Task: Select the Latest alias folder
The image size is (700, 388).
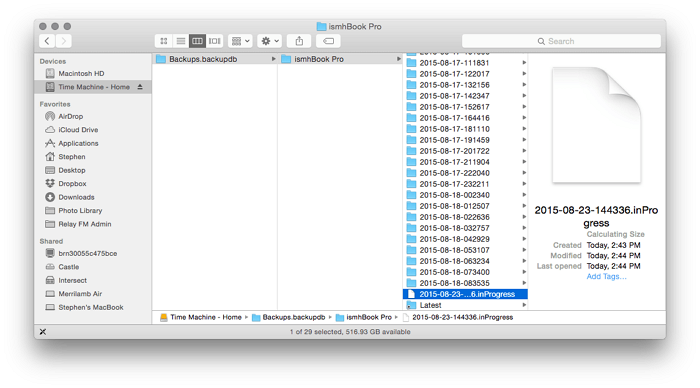Action: click(x=465, y=305)
